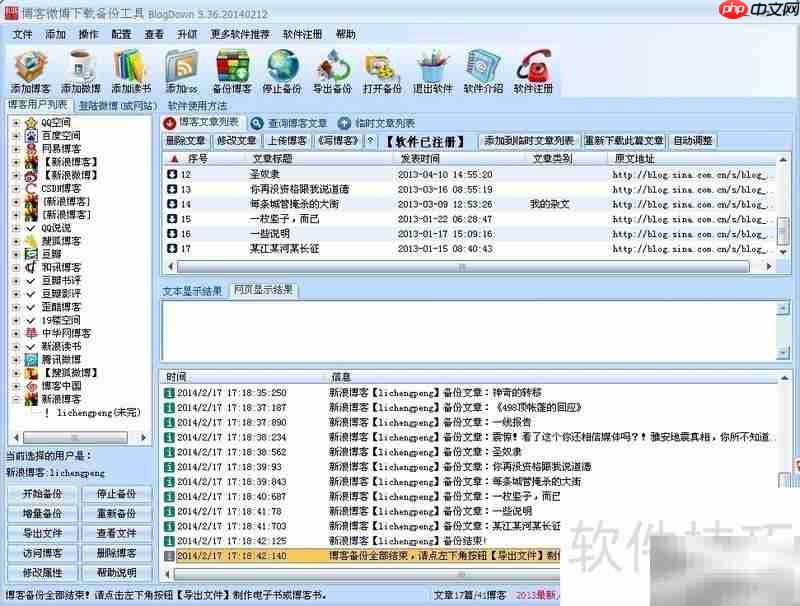Click the 我的杂文 category cell
Viewport: 800px width, 606px height.
(x=549, y=204)
